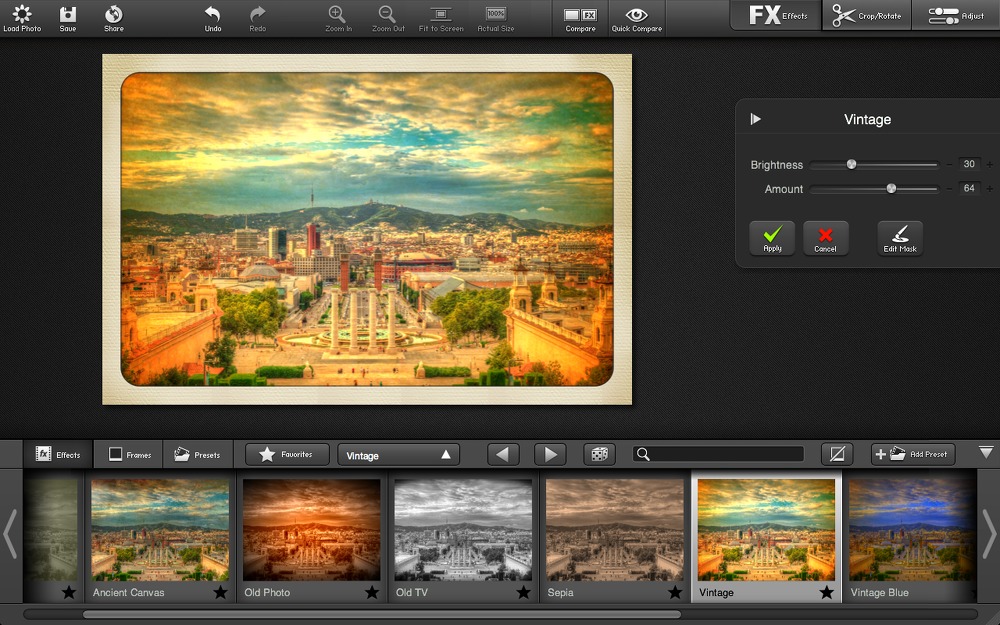This screenshot has width=1000, height=625.
Task: Pick a random effect with the dice icon
Action: 599,455
